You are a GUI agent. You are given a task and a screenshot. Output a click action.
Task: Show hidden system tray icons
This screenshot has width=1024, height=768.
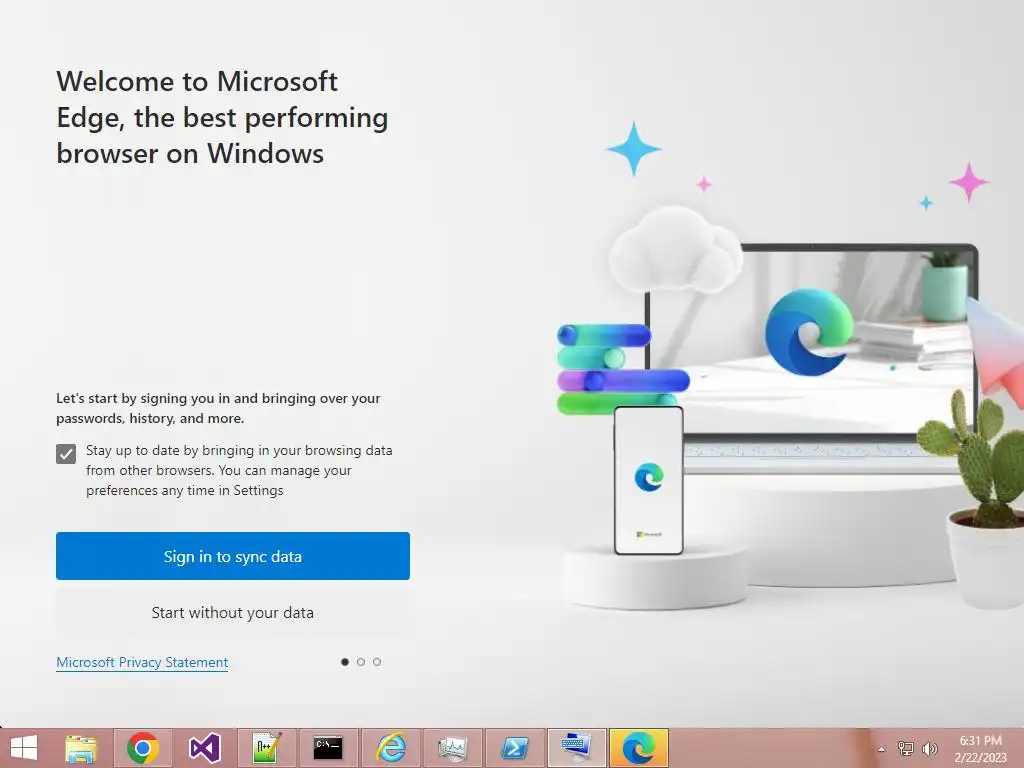click(x=882, y=749)
